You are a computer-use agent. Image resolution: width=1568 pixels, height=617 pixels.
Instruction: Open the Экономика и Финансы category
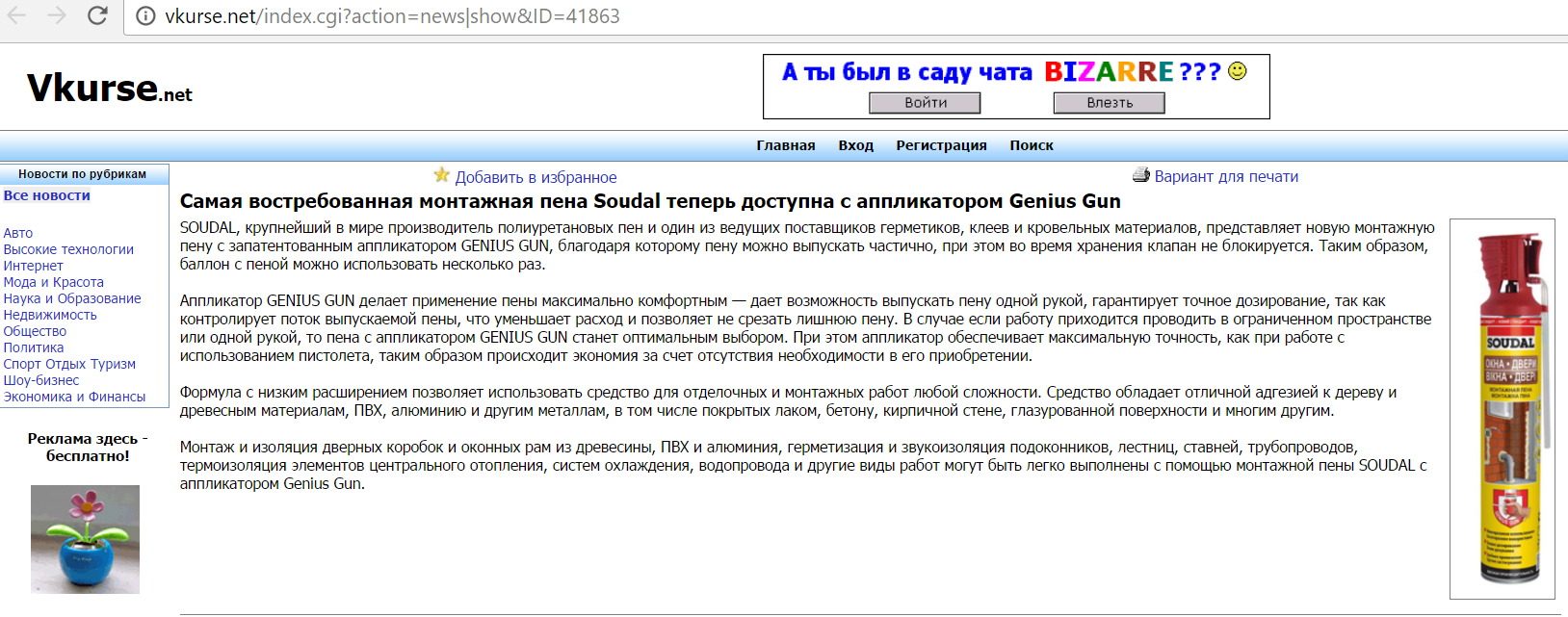point(74,397)
